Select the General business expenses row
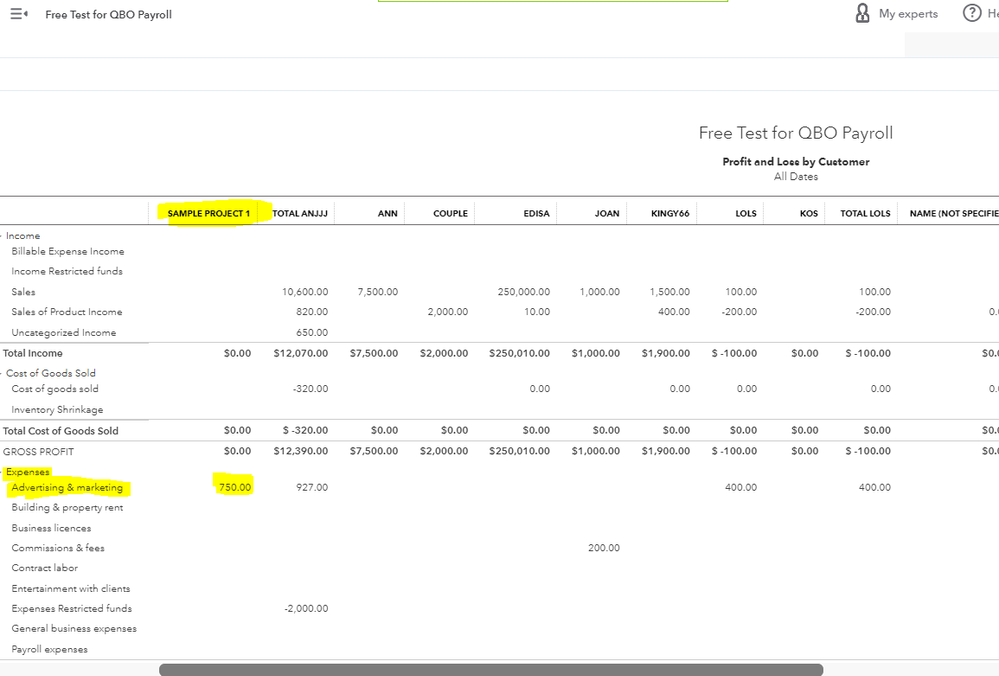 74,629
